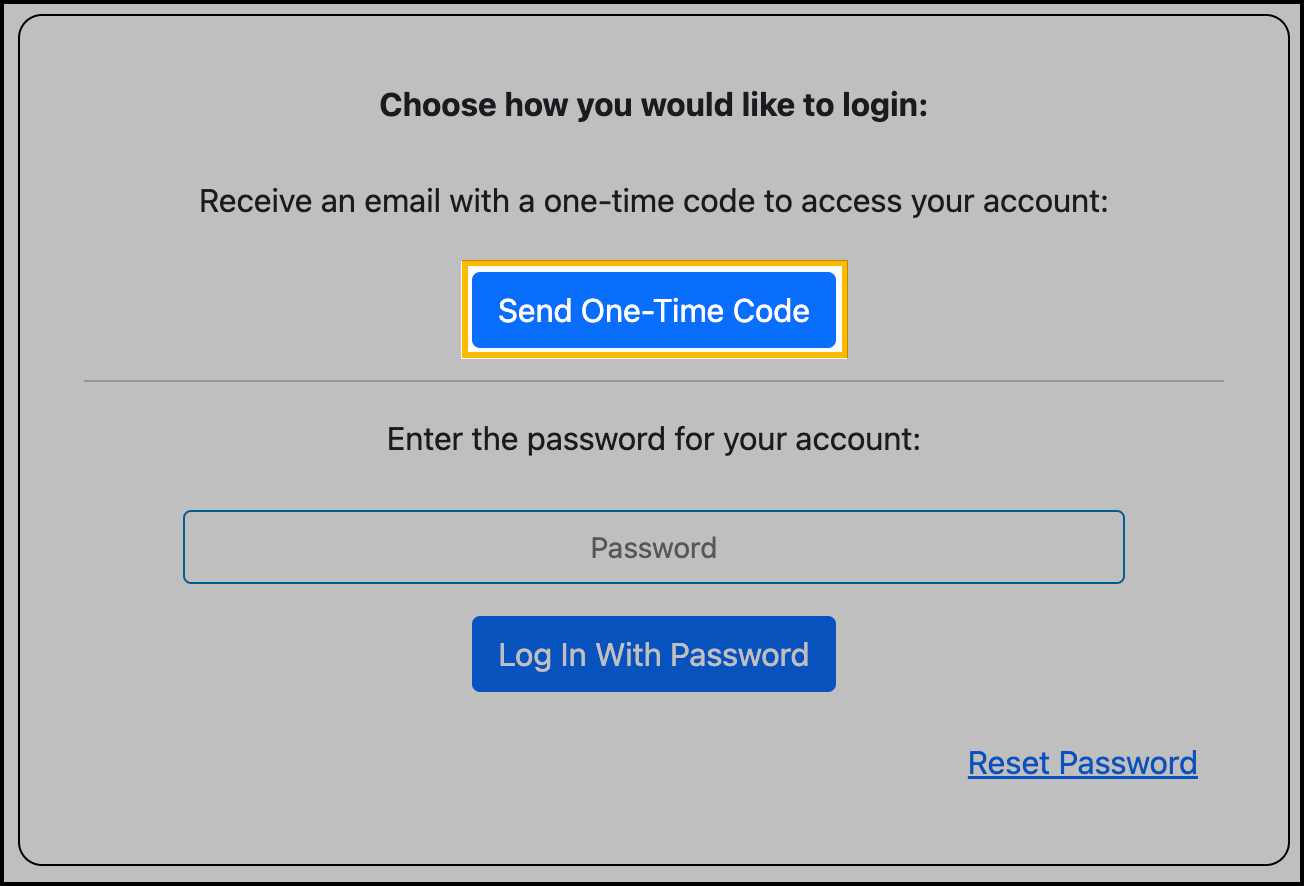Screen dimensions: 1304x886
Task: Activate the field showing Password placeholder
Action: pos(653,547)
